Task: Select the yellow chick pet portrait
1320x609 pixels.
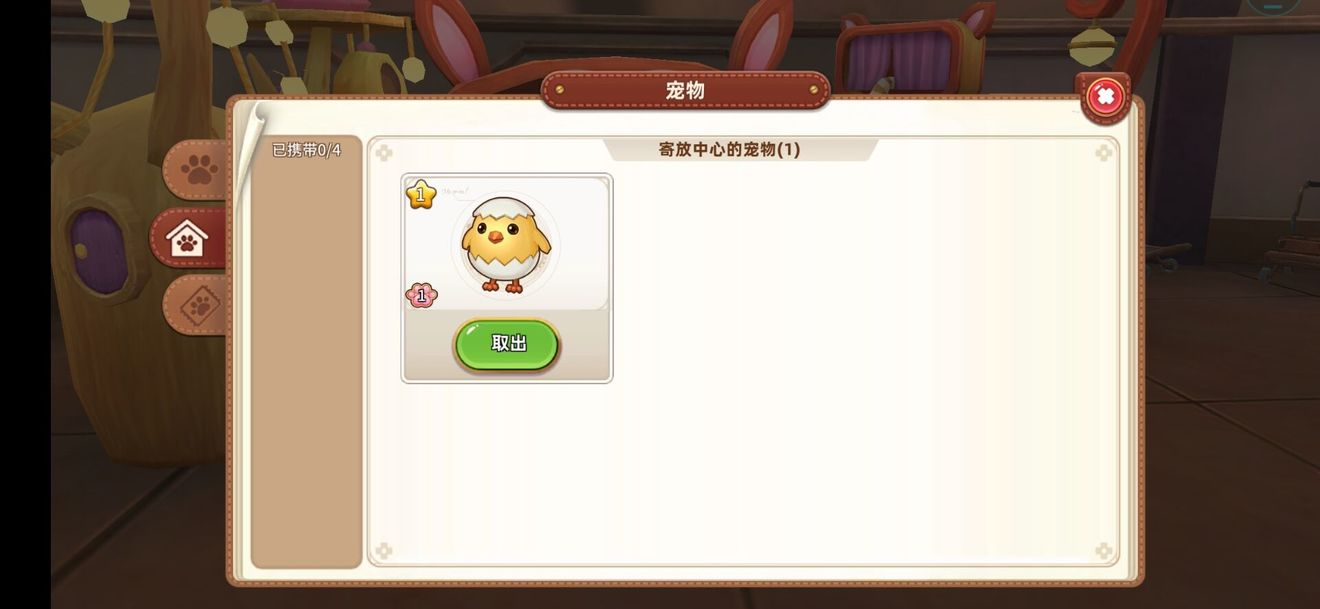Action: point(506,245)
